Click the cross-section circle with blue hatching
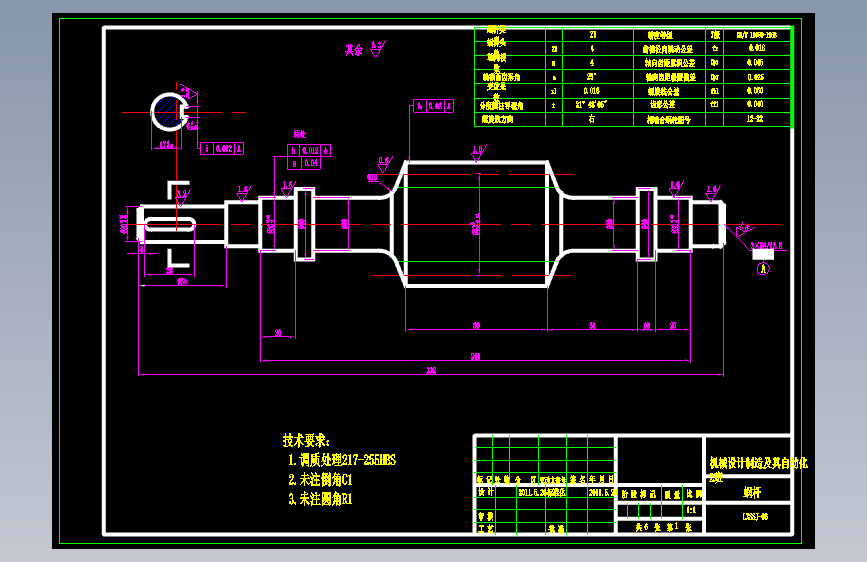 point(168,112)
